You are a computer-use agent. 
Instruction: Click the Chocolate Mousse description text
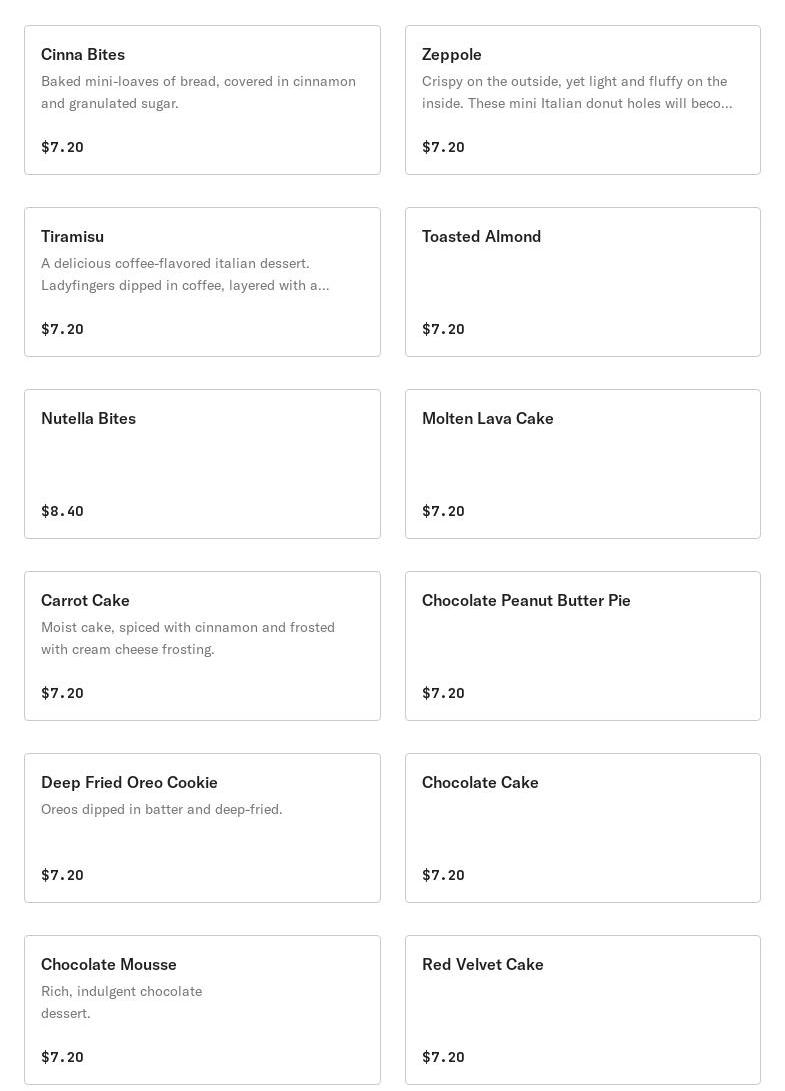121,1002
